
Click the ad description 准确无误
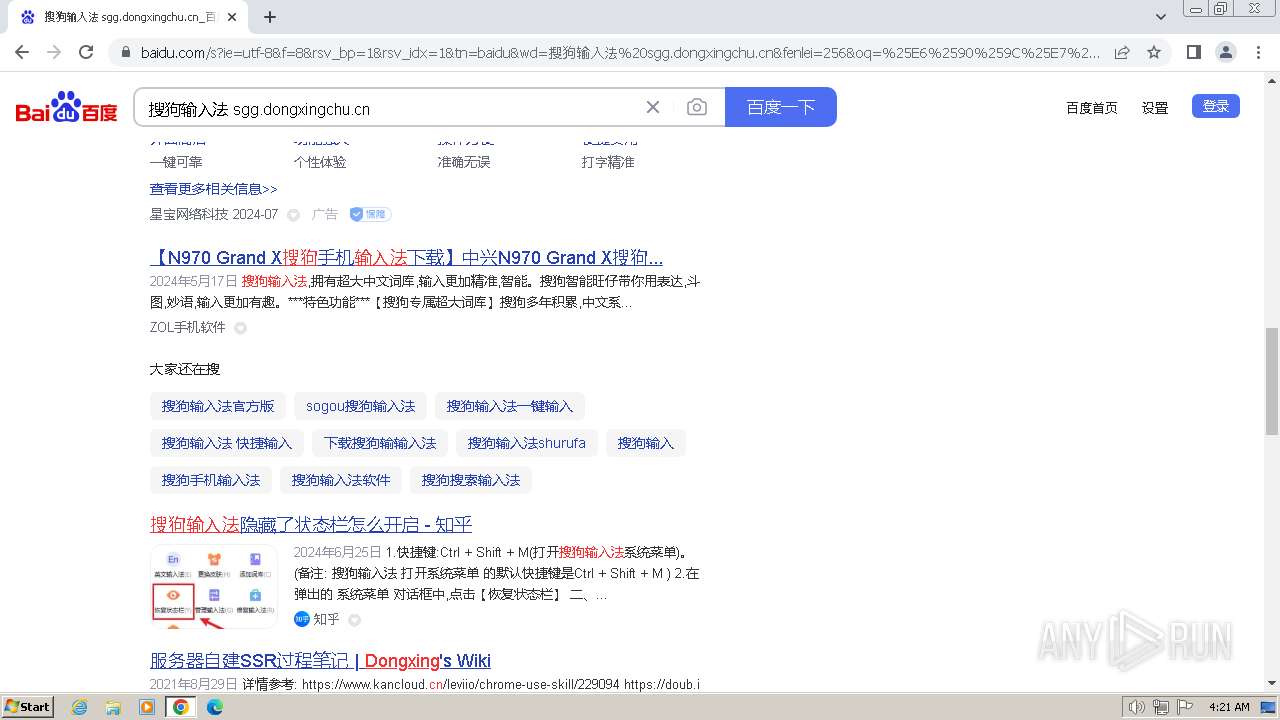pyautogui.click(x=464, y=162)
